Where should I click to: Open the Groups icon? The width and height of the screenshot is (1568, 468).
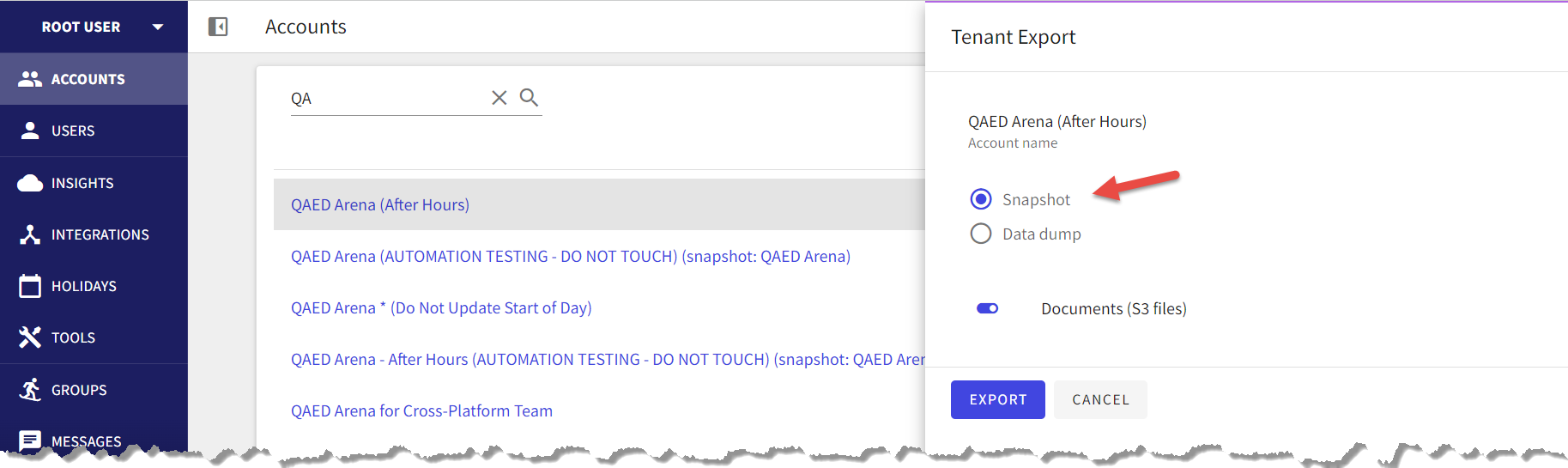click(30, 390)
